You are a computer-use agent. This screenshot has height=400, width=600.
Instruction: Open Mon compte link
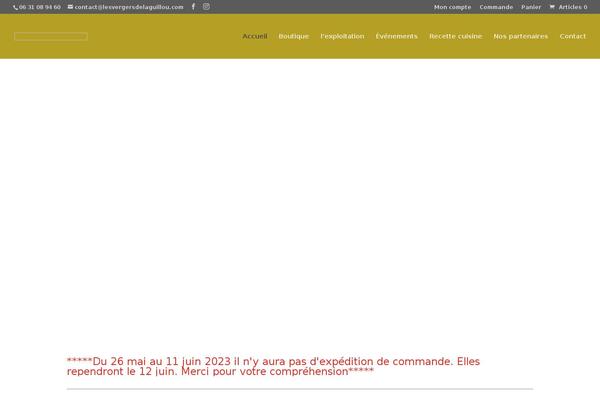tap(452, 7)
